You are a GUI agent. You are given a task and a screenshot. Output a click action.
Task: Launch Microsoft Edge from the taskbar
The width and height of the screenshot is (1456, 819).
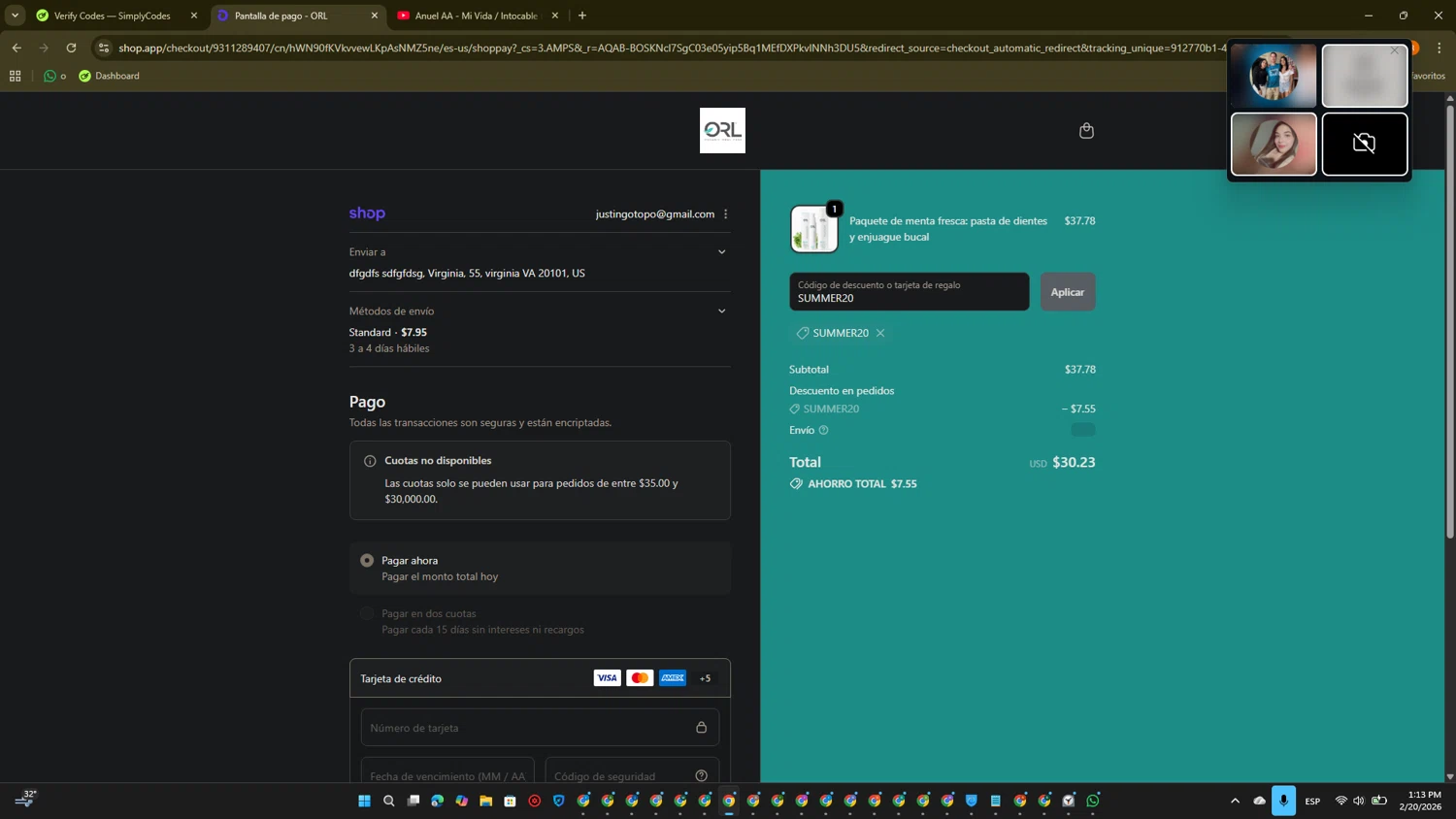click(x=437, y=801)
